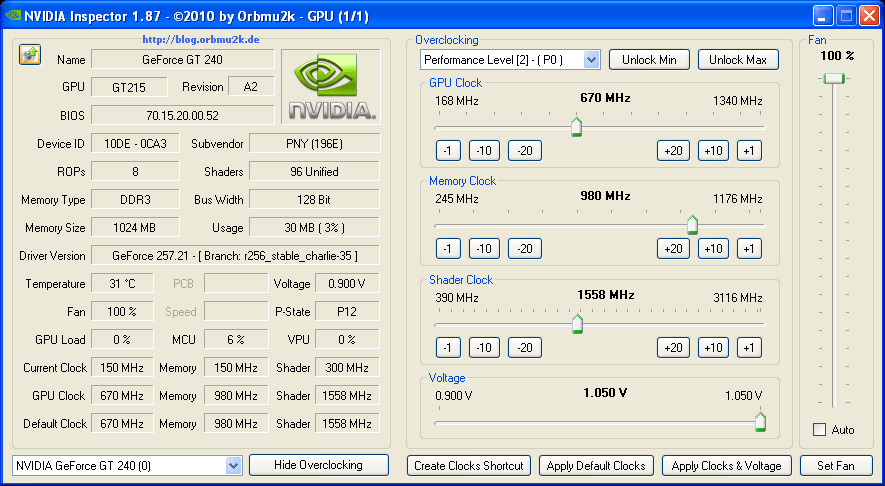
Task: Click Apply Default Clocks button
Action: pyautogui.click(x=596, y=466)
